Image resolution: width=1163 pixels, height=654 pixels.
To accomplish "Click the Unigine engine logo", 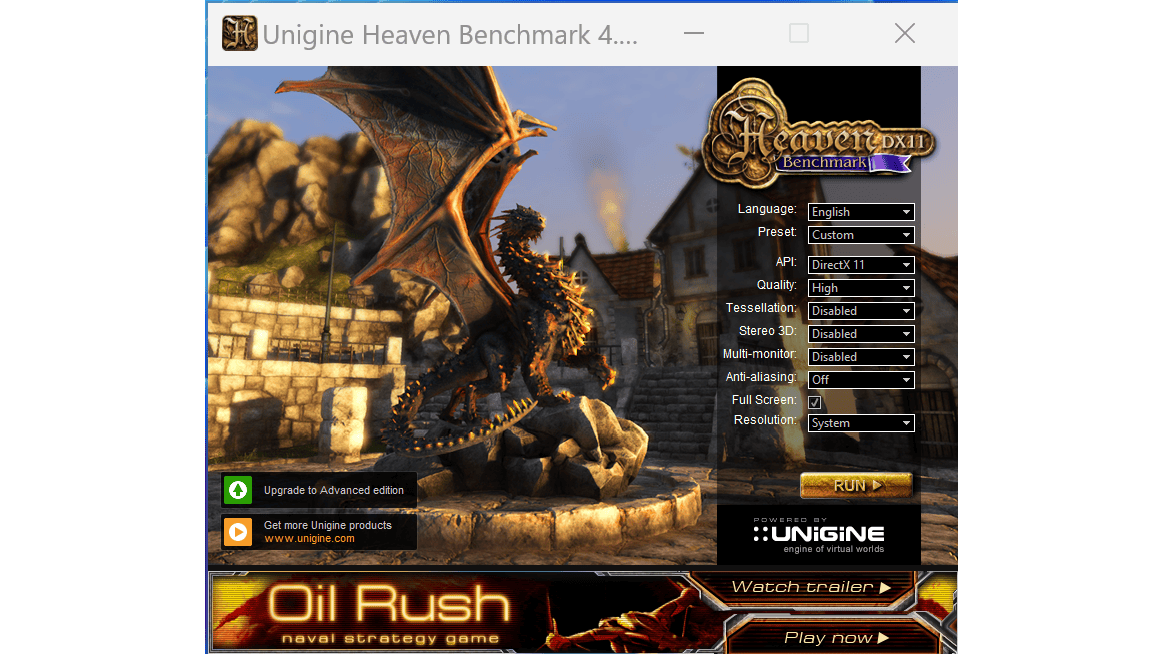I will pos(819,537).
